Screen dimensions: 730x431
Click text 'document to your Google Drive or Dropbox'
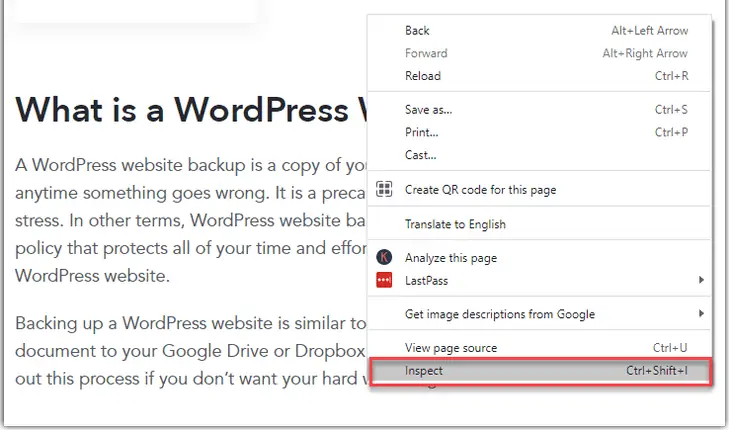tap(190, 351)
